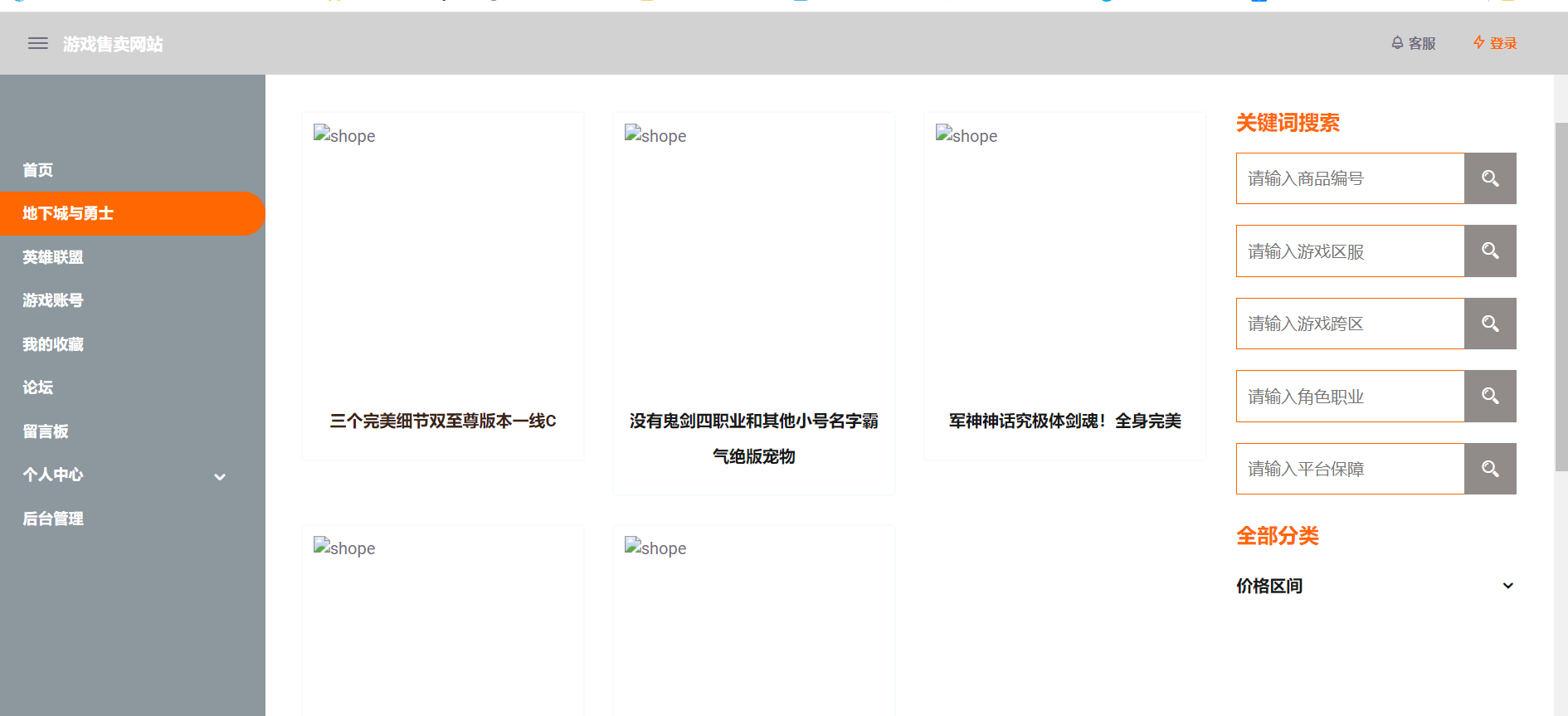Search by 游戏区服 magnifier button

click(x=1490, y=251)
